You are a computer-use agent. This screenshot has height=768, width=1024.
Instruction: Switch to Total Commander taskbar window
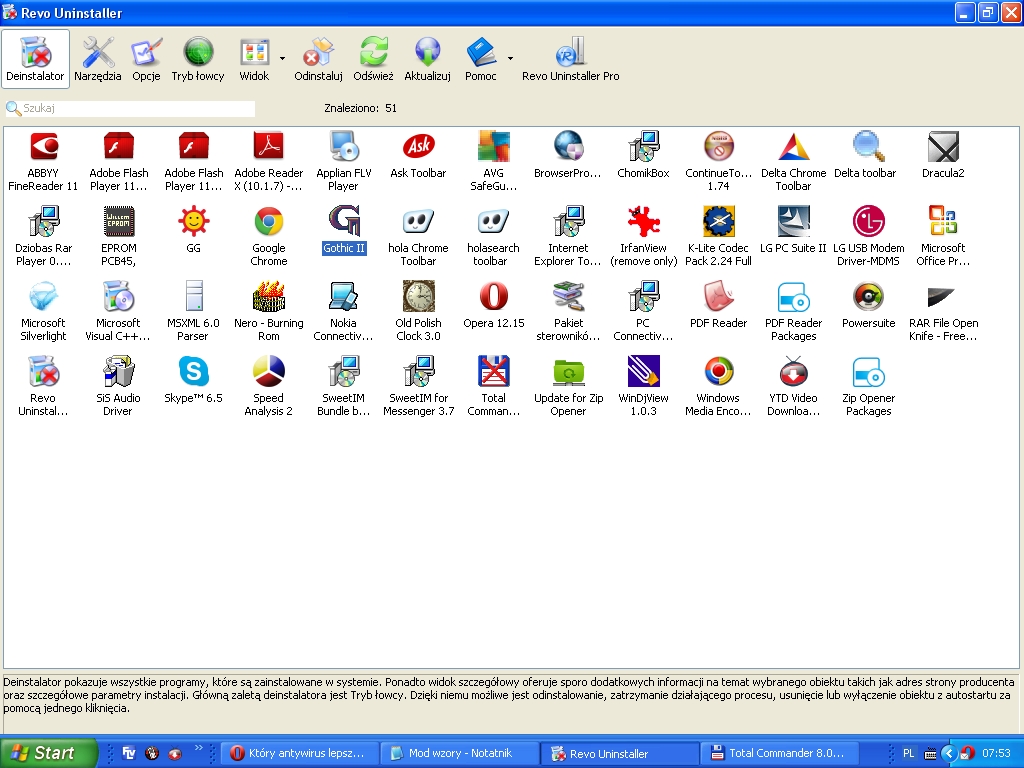coord(780,754)
